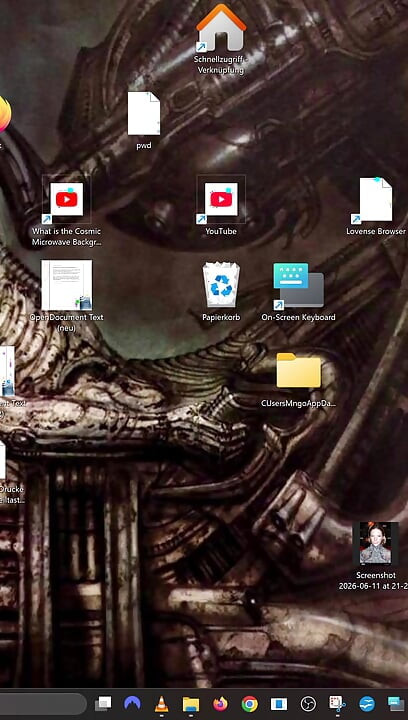Launch Firefox from the taskbar
The image size is (408, 720).
220,703
